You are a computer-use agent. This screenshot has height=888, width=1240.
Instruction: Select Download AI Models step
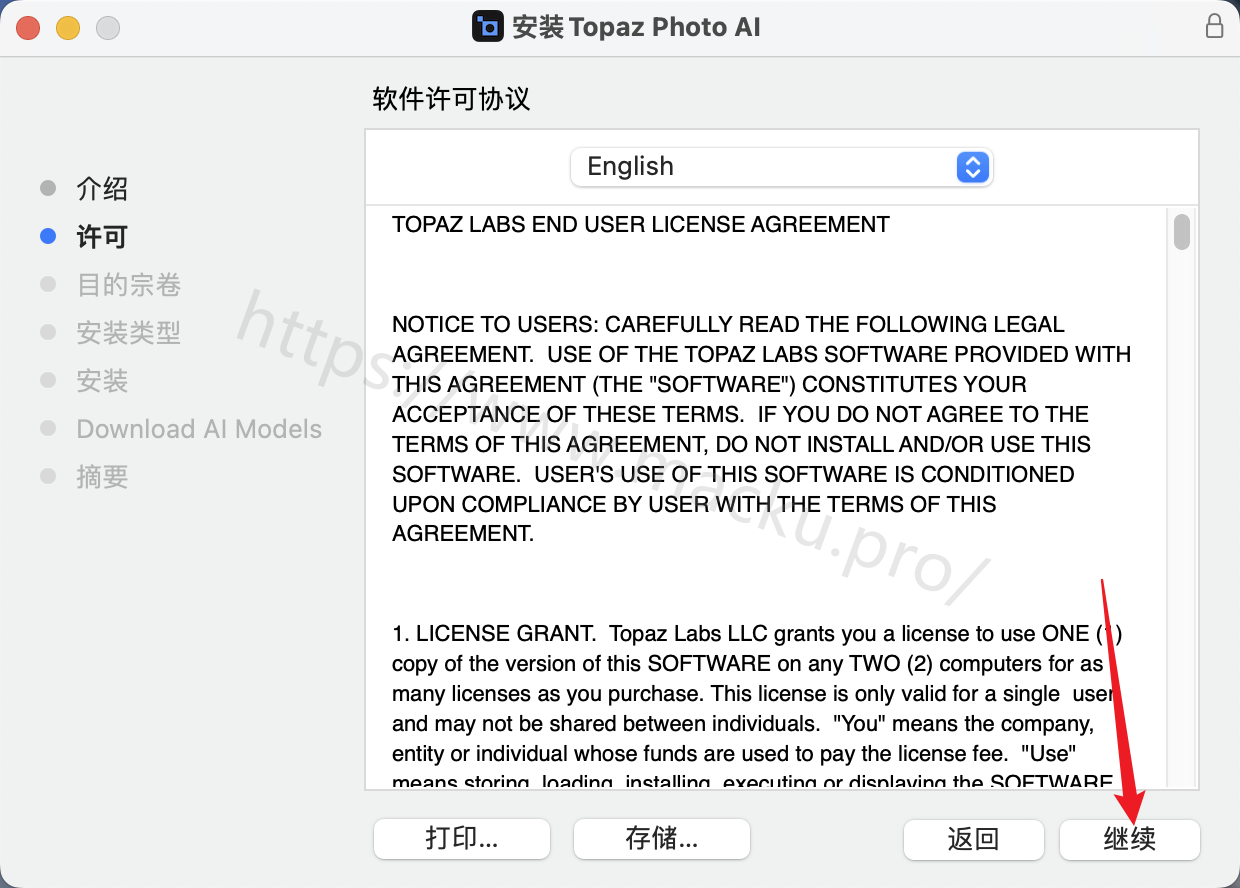tap(199, 429)
